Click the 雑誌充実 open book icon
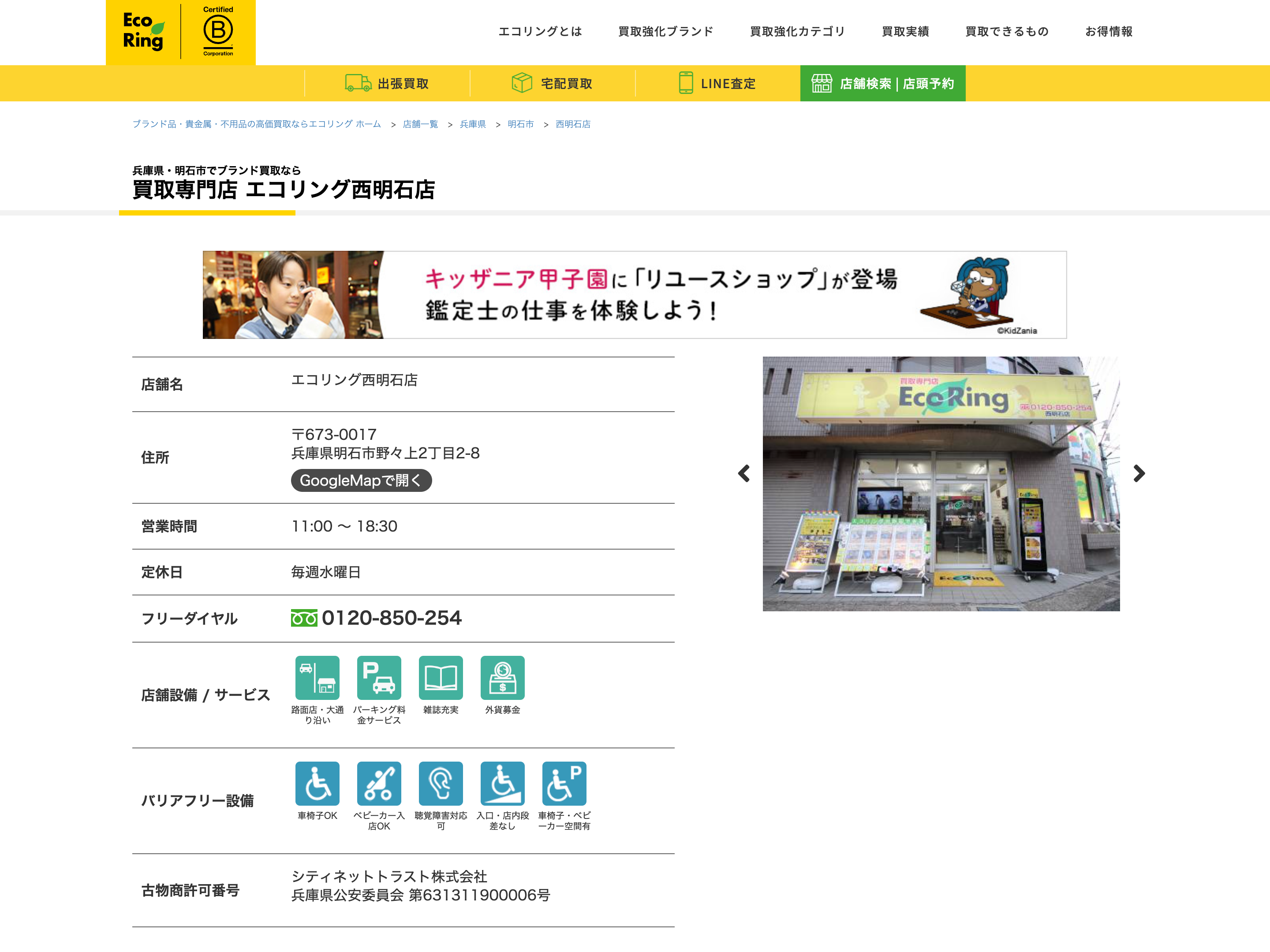Viewport: 1270px width, 952px height. [x=441, y=678]
